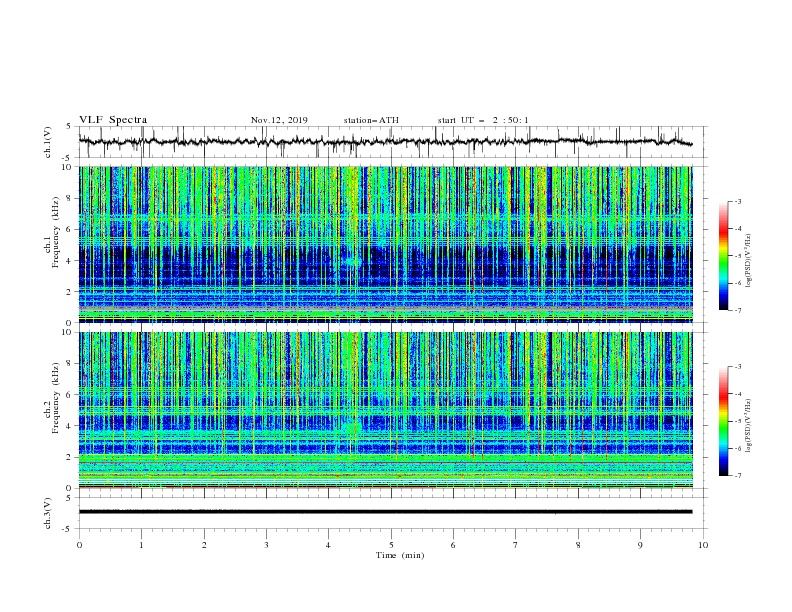
Task: Click the "ch.1(V)" axis label
Action: [48, 142]
